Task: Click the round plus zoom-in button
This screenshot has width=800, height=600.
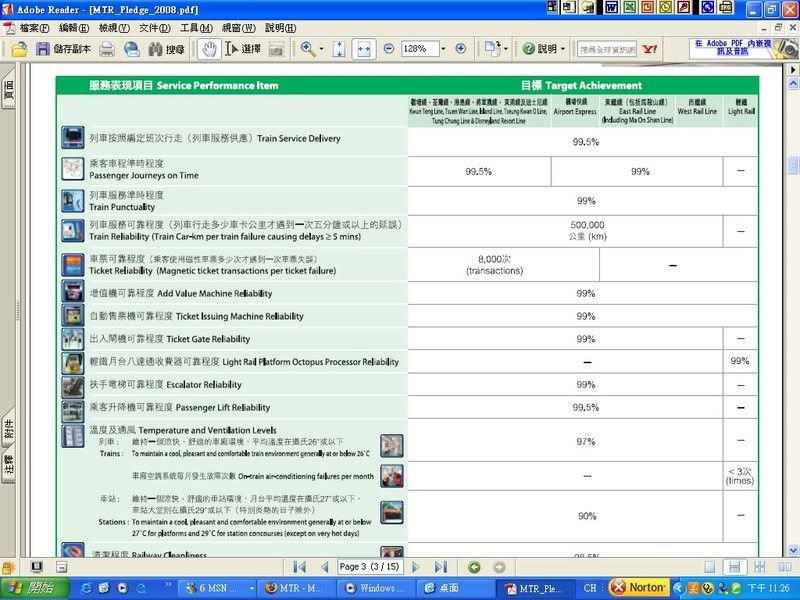Action: click(461, 48)
